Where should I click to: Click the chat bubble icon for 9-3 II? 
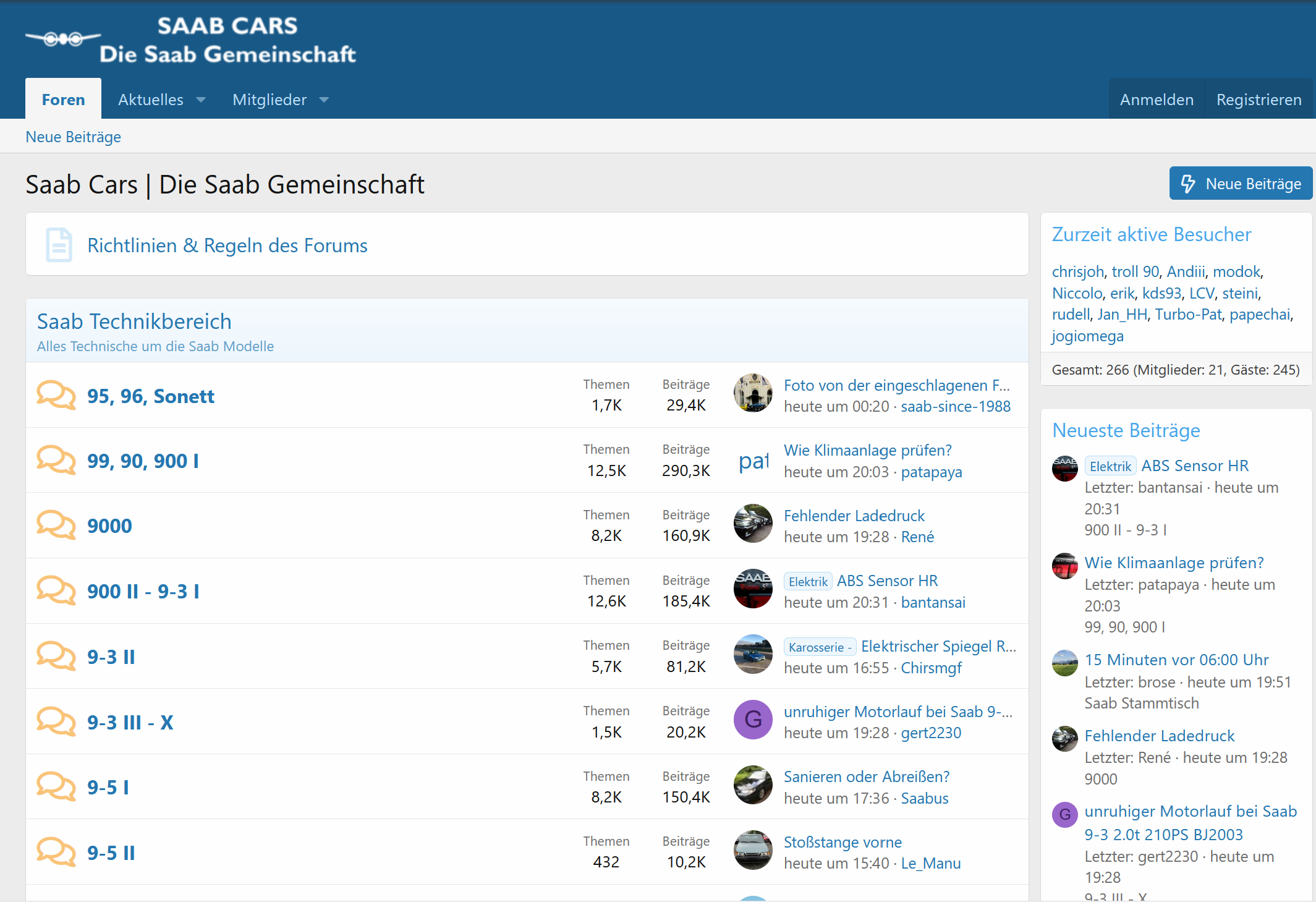(56, 657)
